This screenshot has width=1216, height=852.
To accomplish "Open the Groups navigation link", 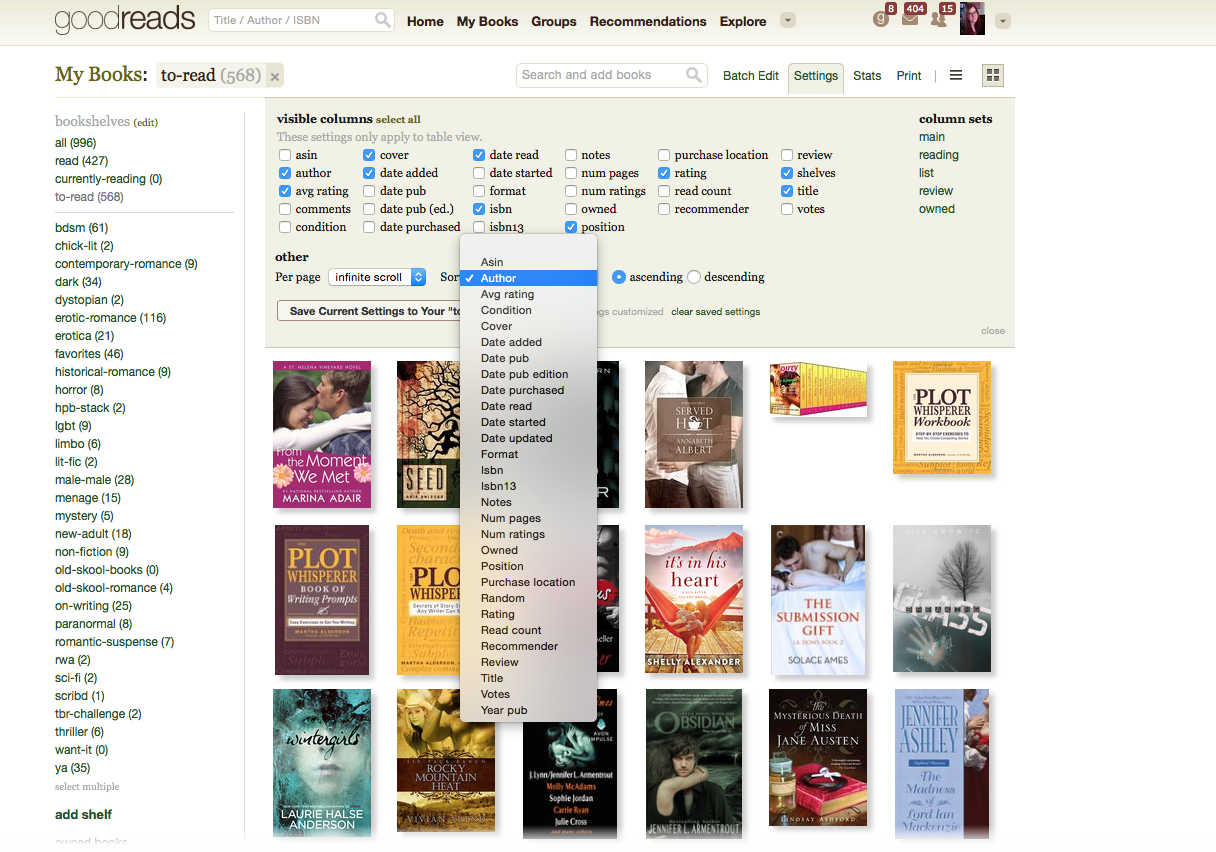I will point(554,21).
